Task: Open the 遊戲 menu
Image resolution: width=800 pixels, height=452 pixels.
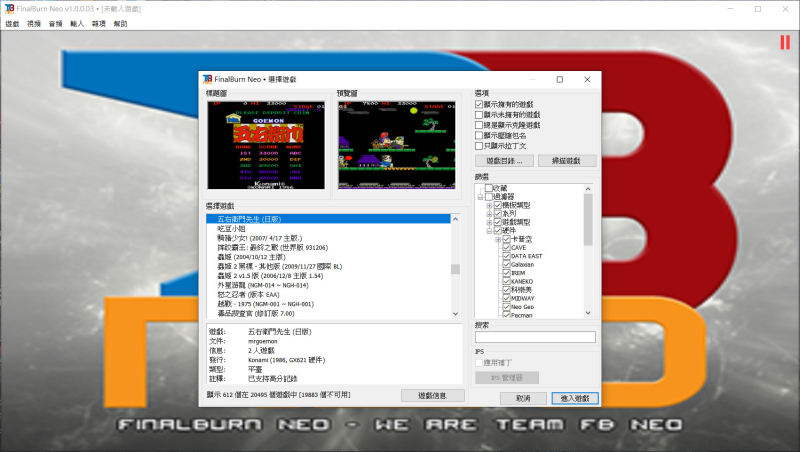Action: coord(12,23)
